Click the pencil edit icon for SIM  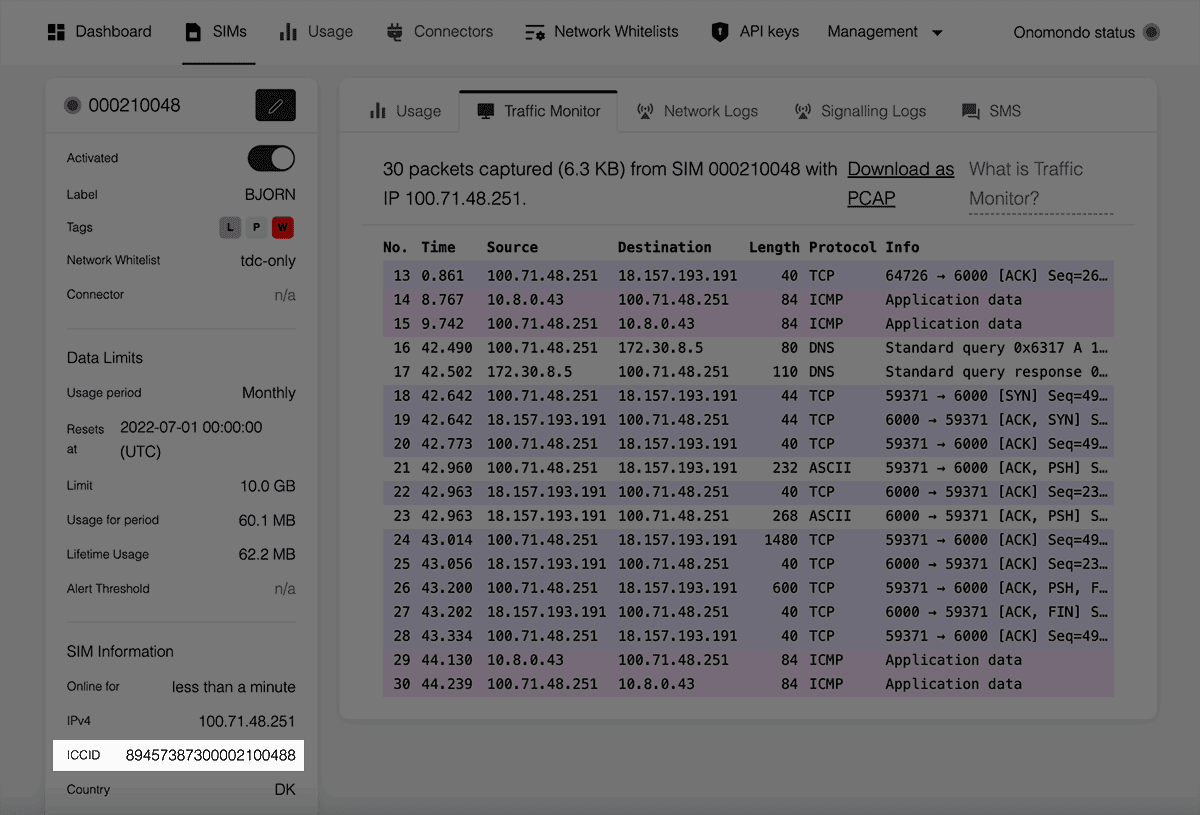pyautogui.click(x=275, y=105)
